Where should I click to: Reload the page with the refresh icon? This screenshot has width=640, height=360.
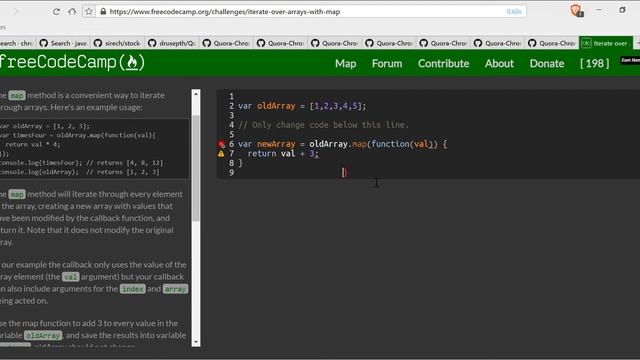coord(56,11)
